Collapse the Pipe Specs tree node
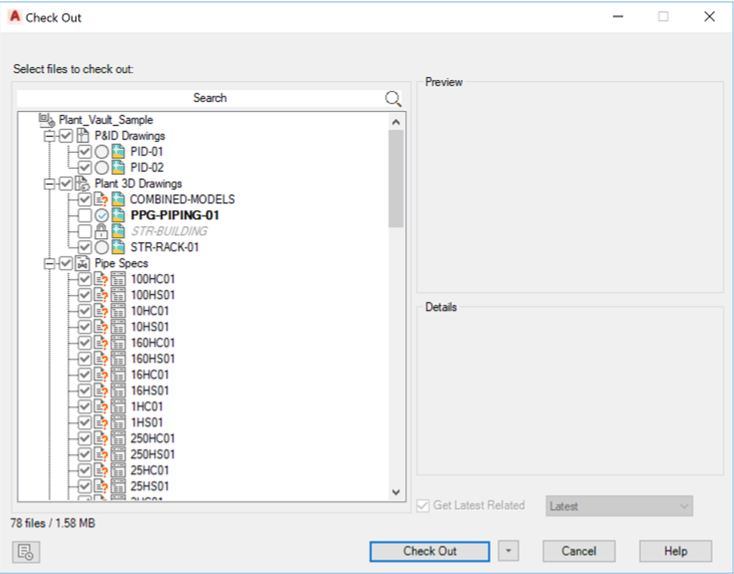 [x=49, y=264]
